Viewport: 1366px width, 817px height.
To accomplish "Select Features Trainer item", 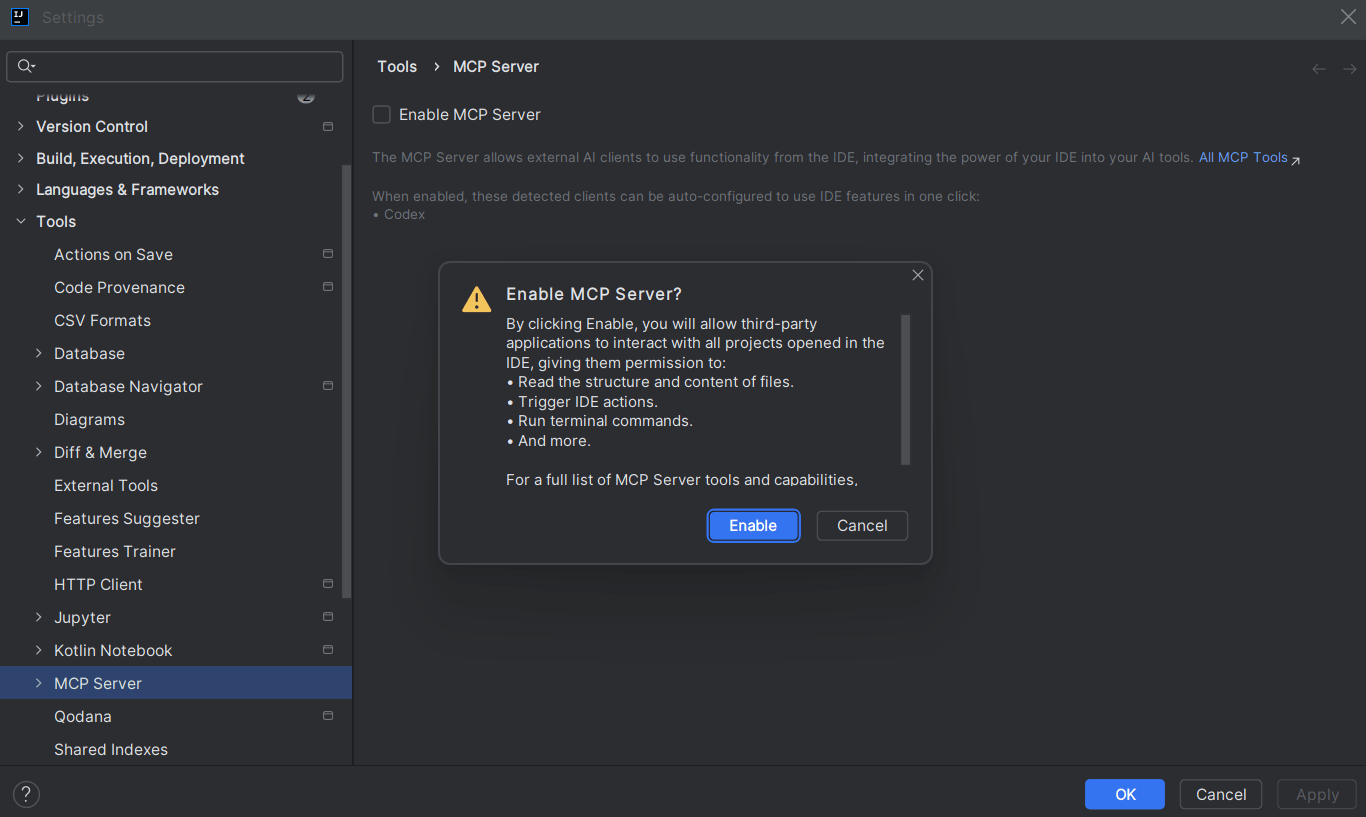I will click(x=115, y=552).
